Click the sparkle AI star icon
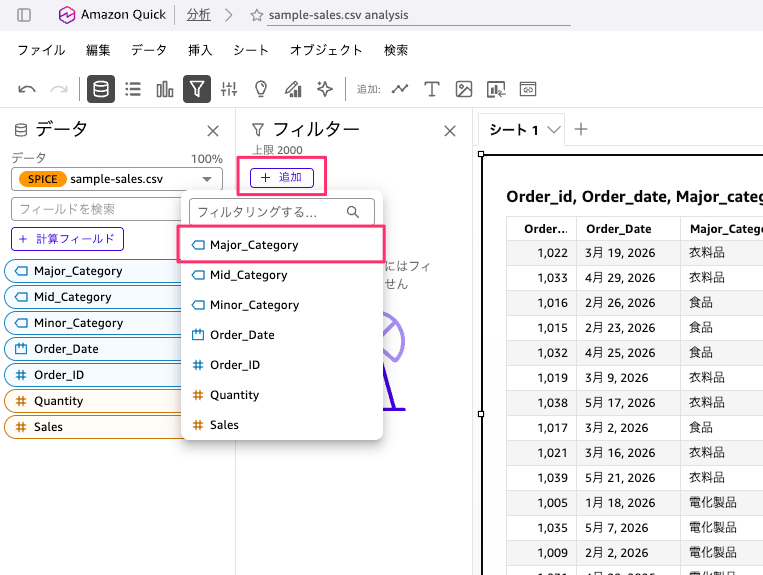The height and width of the screenshot is (575, 763). tap(325, 89)
